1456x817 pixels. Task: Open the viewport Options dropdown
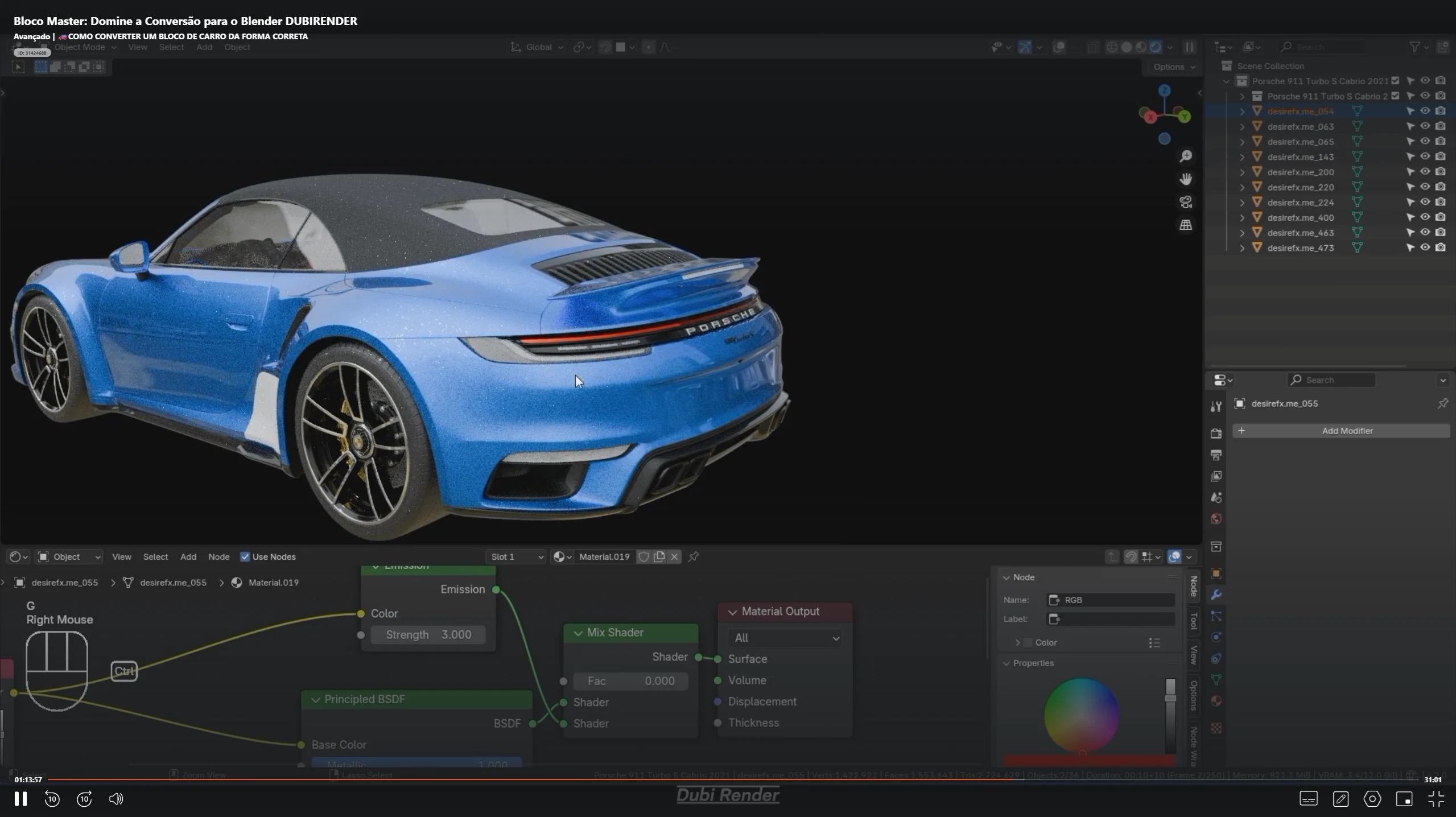click(x=1174, y=67)
